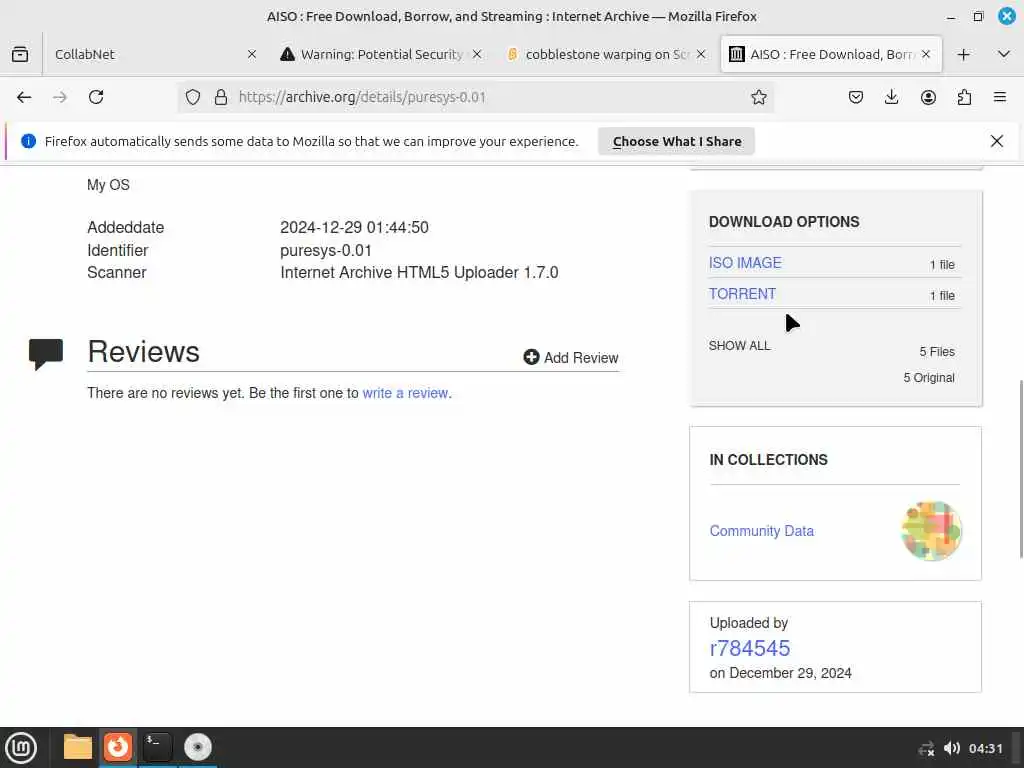Close the CollabNet tab
Screen dimensions: 1024x768
point(252,54)
